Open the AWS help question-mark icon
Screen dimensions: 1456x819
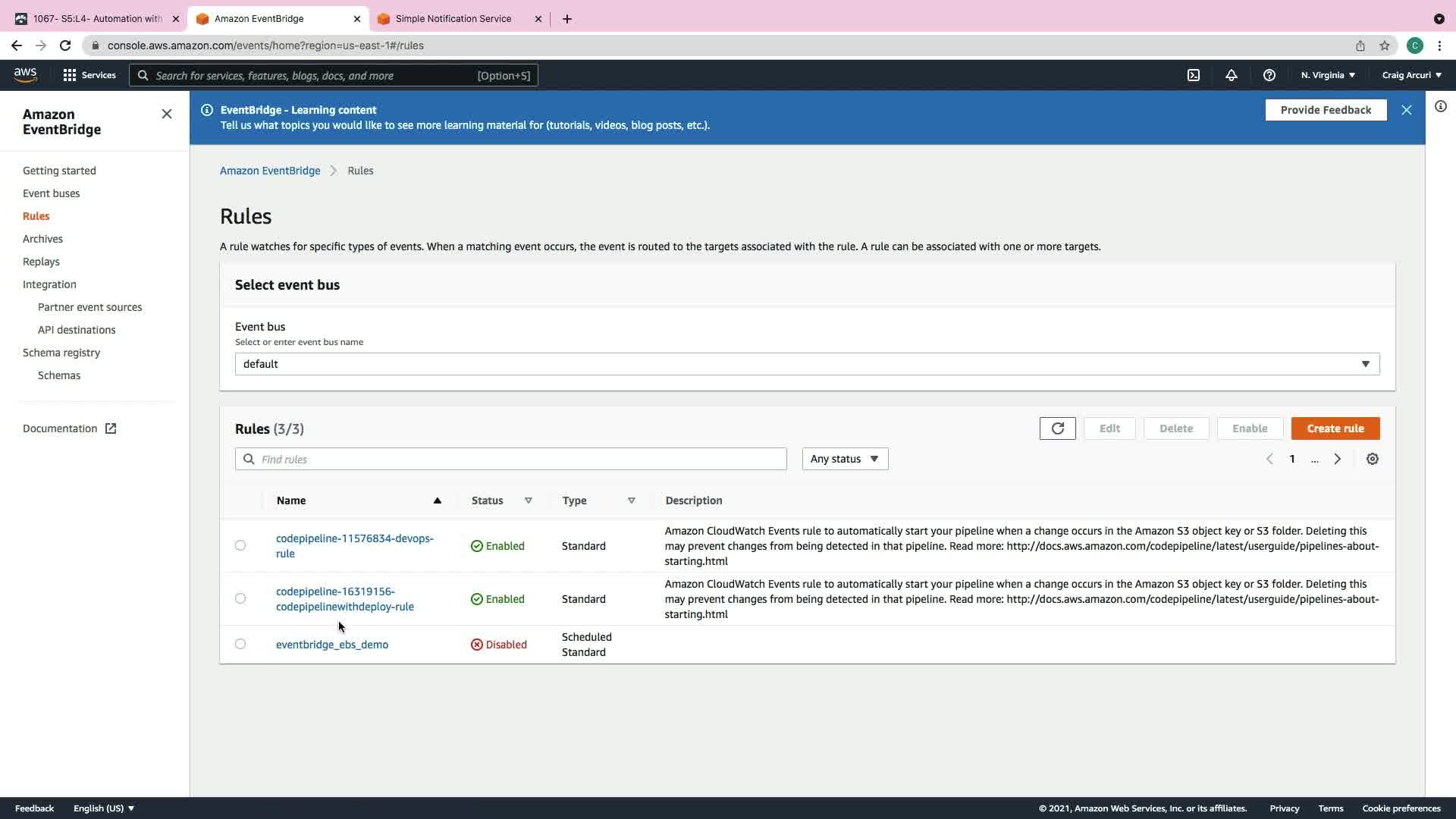(x=1269, y=75)
